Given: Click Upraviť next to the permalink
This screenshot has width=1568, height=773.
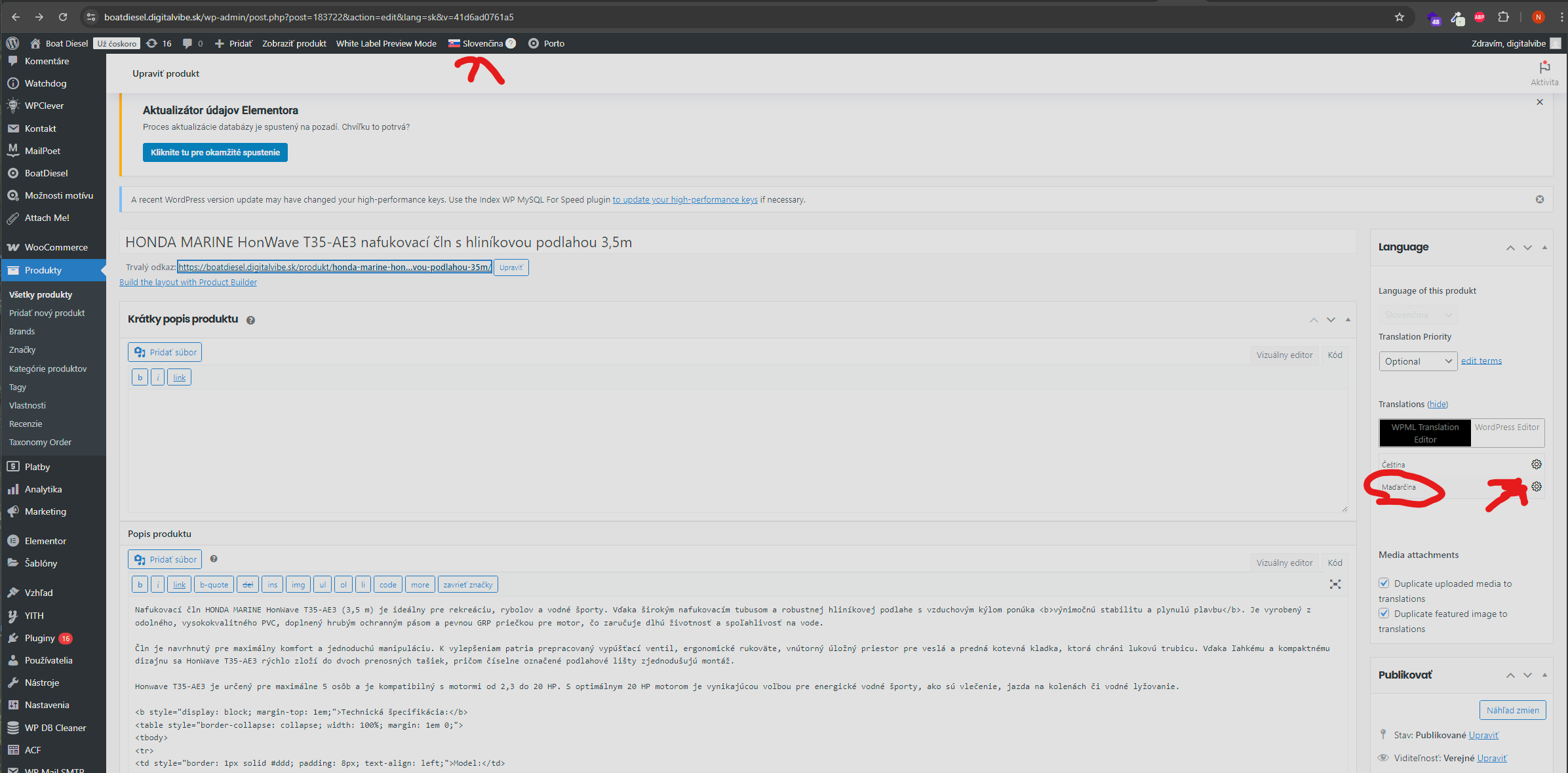Looking at the screenshot, I should click(511, 268).
